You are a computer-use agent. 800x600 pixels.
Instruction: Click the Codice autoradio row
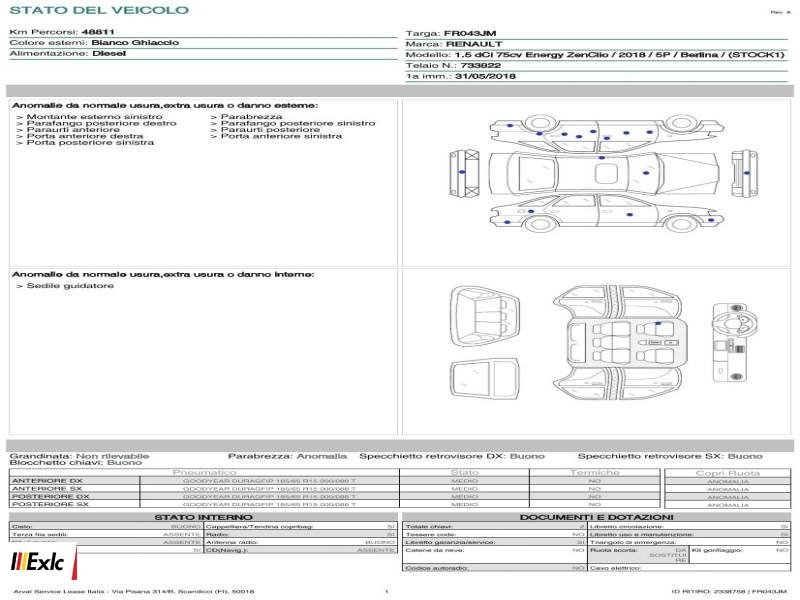tap(494, 568)
